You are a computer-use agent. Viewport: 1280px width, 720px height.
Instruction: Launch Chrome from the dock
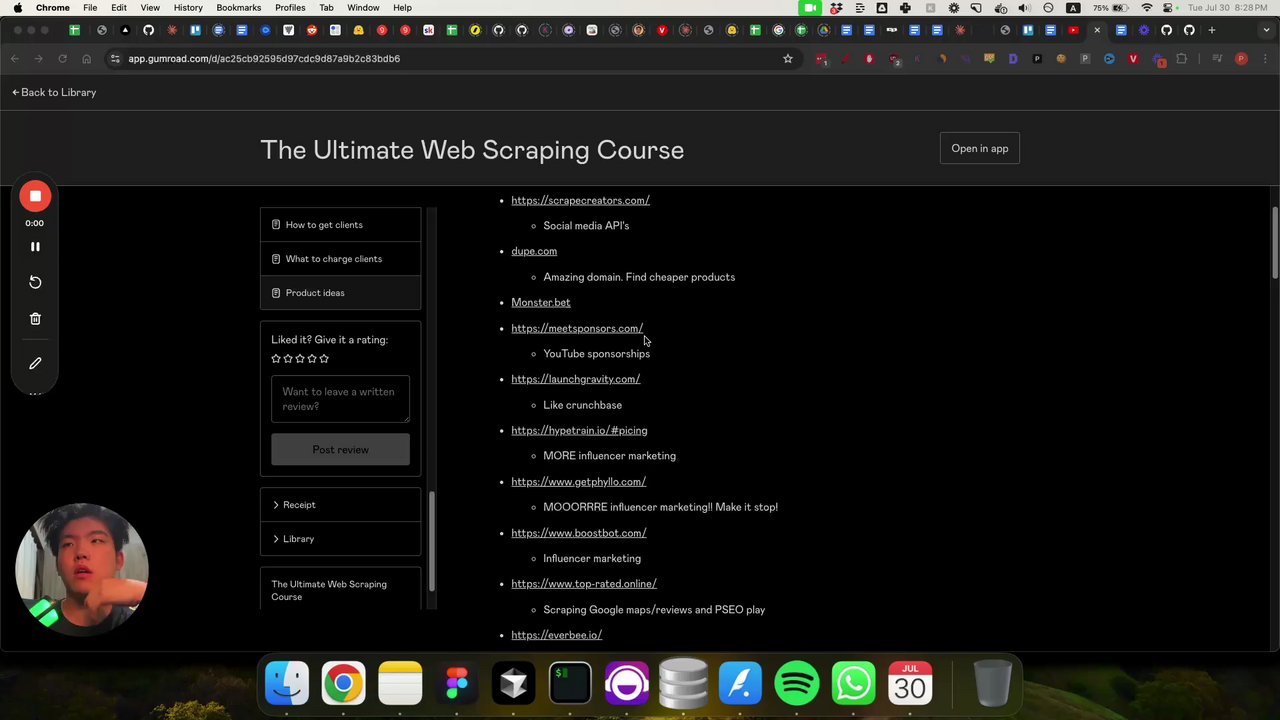coord(343,684)
